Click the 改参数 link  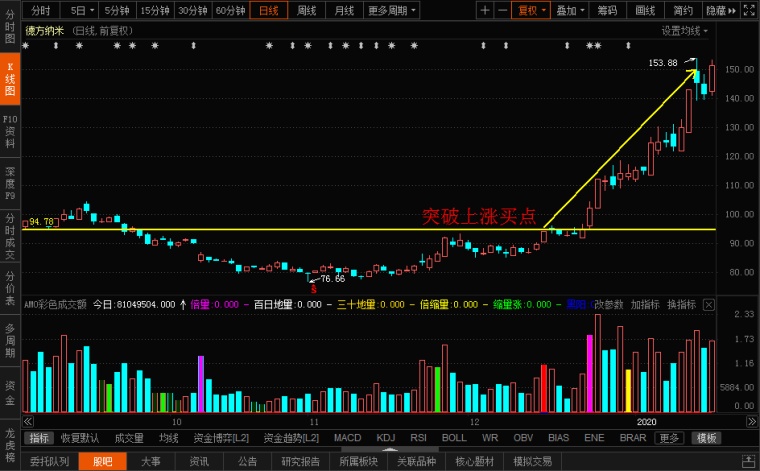pos(608,304)
